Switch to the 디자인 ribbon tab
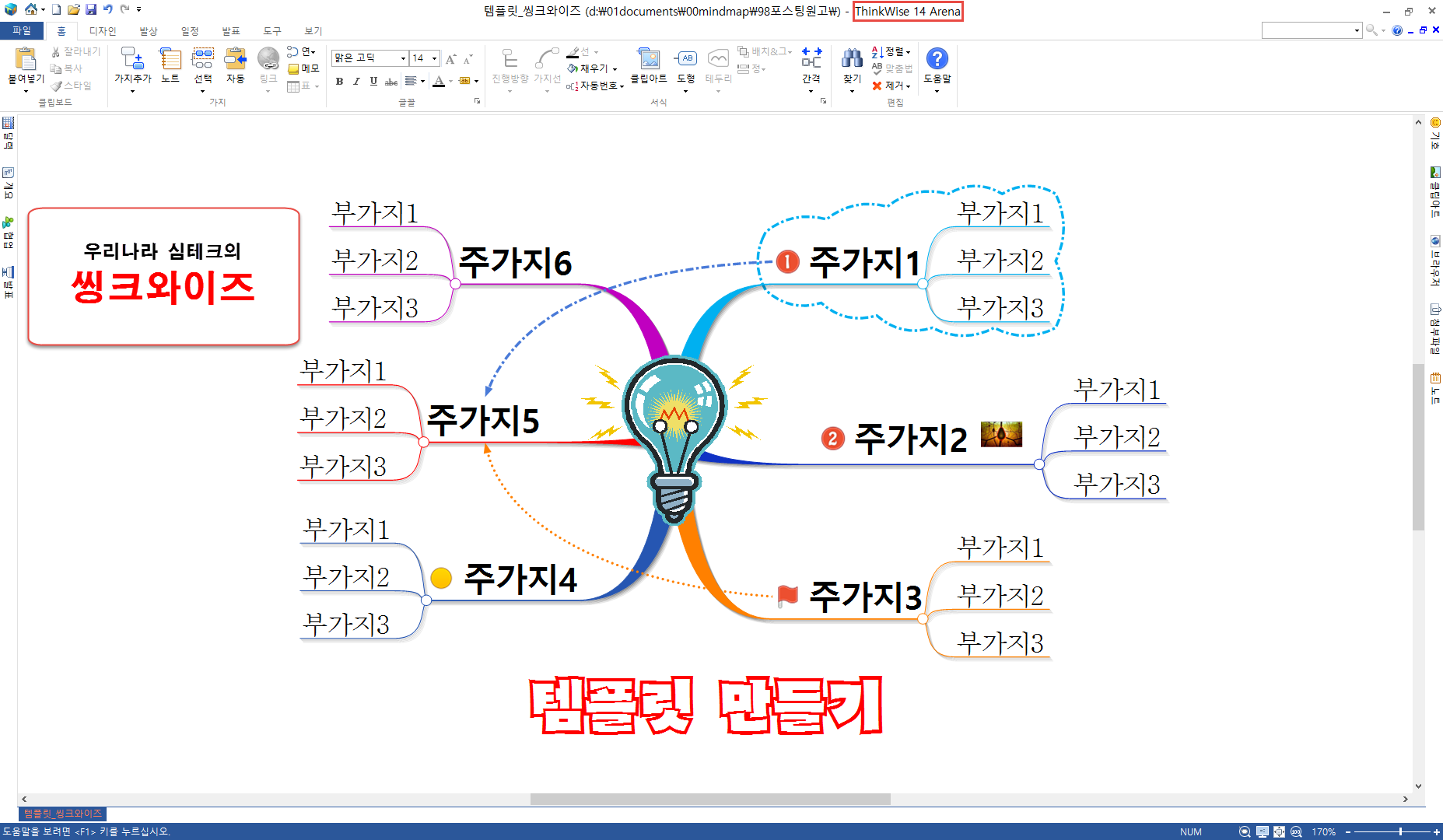Image resolution: width=1443 pixels, height=840 pixels. tap(103, 31)
